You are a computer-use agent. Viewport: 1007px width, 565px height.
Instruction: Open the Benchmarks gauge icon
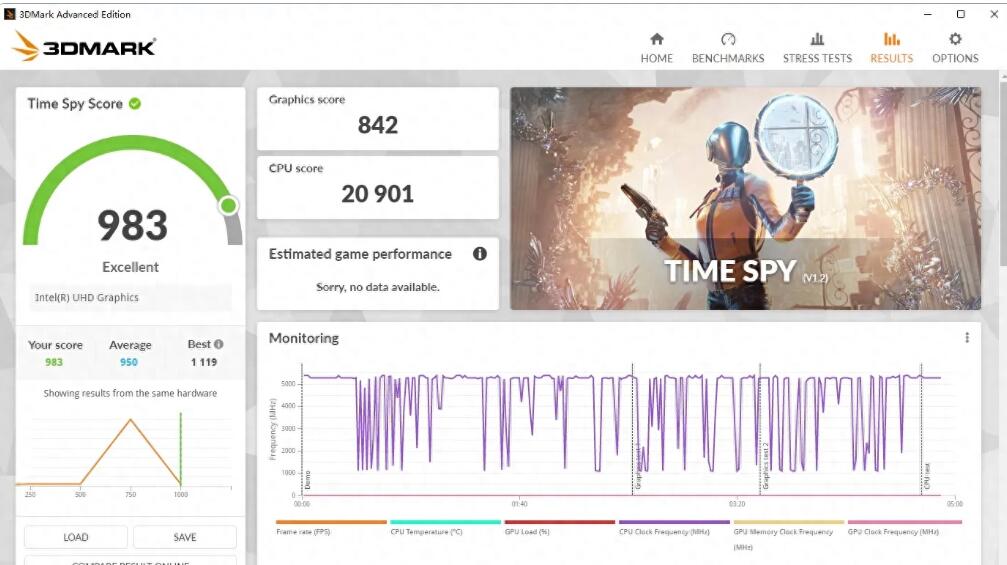point(728,40)
